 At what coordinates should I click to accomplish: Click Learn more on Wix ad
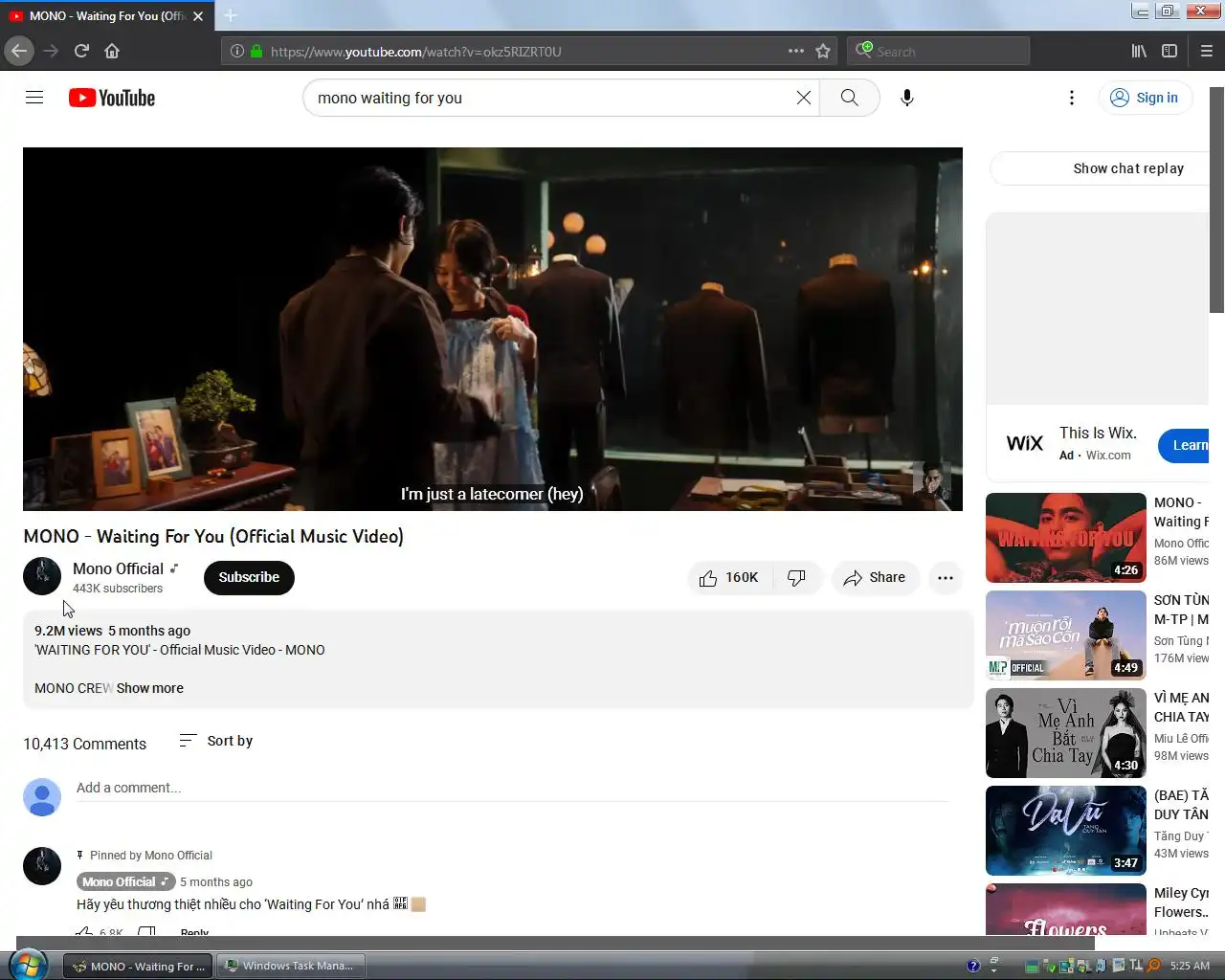(1185, 445)
